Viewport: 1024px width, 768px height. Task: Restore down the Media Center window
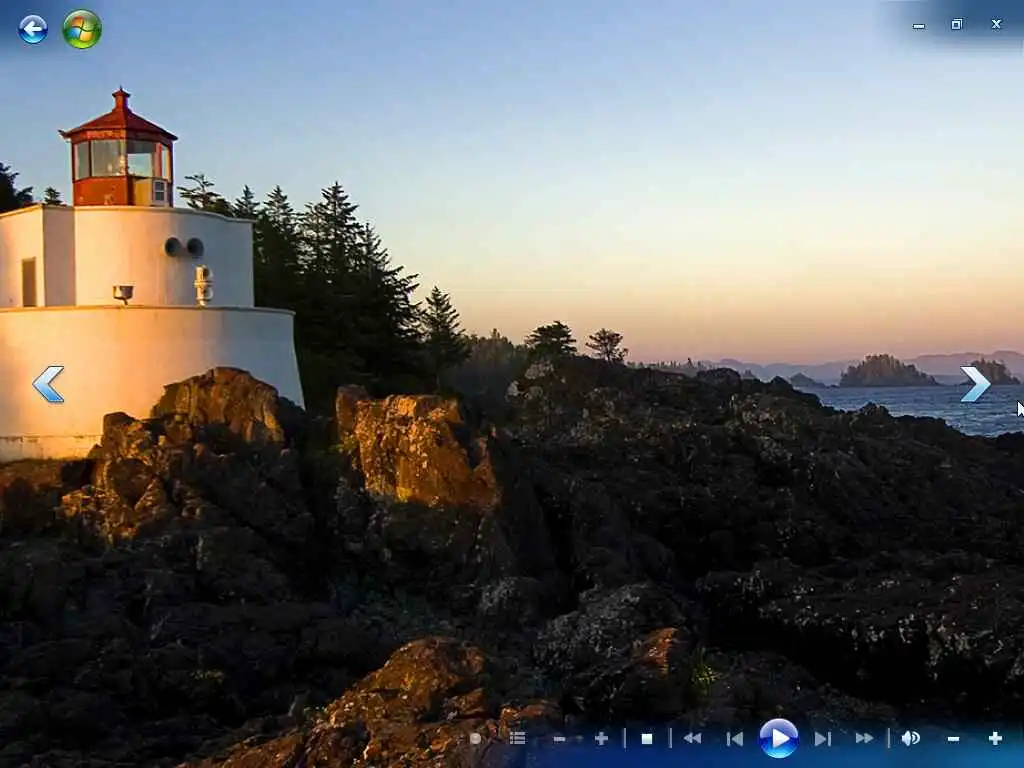957,24
